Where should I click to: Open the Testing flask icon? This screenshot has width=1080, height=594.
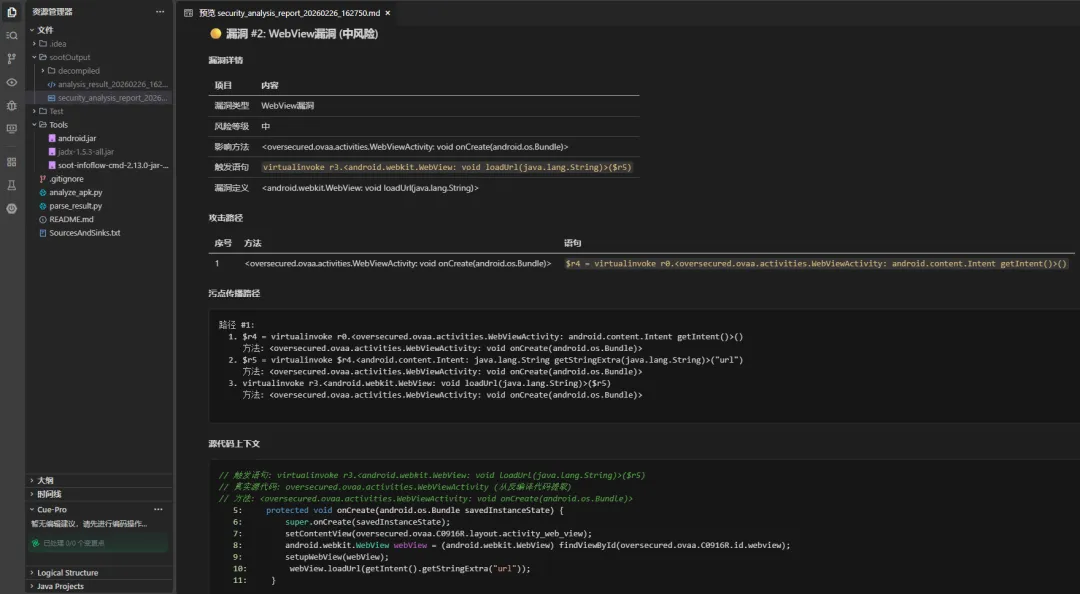click(12, 185)
